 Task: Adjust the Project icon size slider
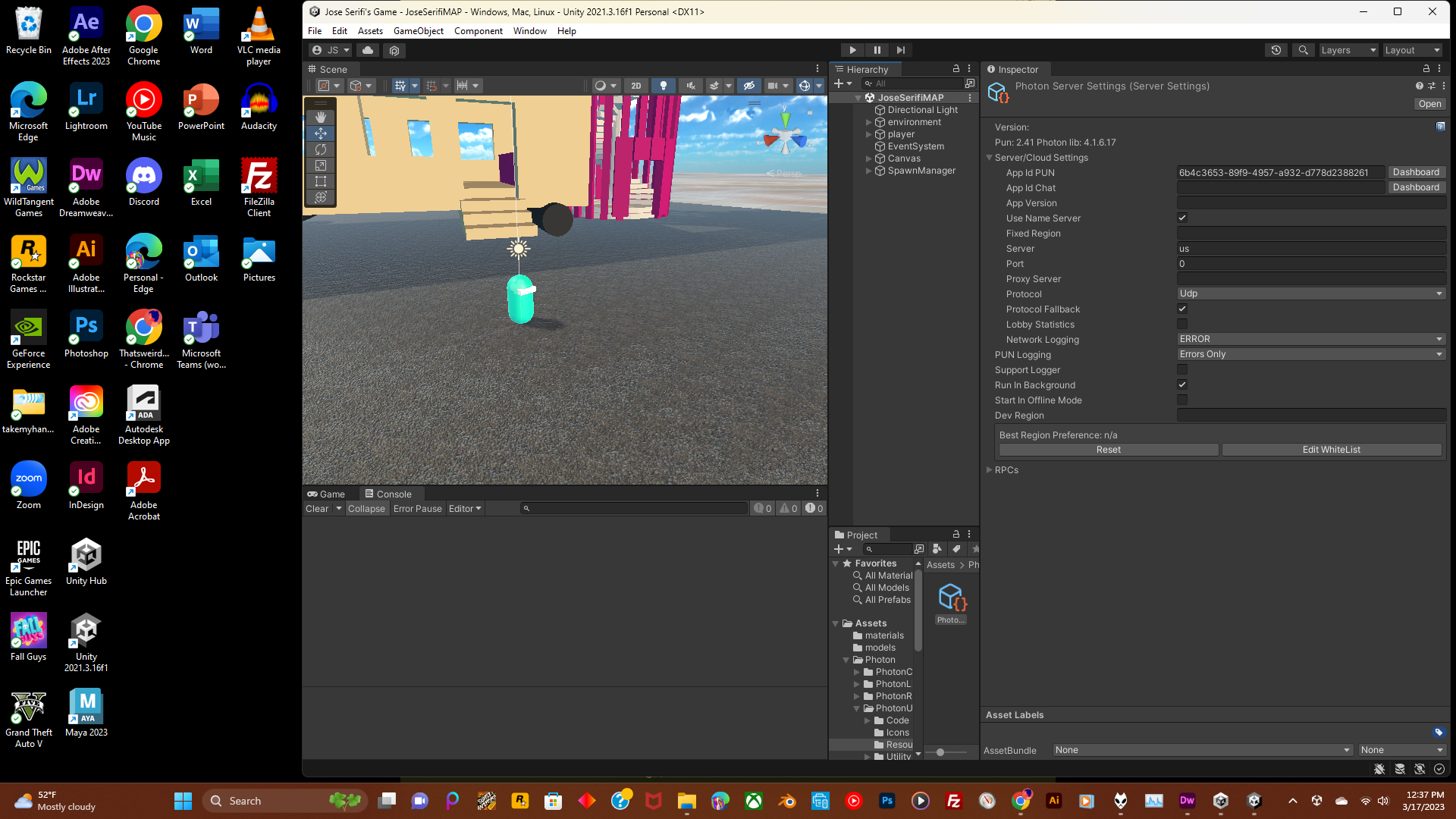coord(940,752)
